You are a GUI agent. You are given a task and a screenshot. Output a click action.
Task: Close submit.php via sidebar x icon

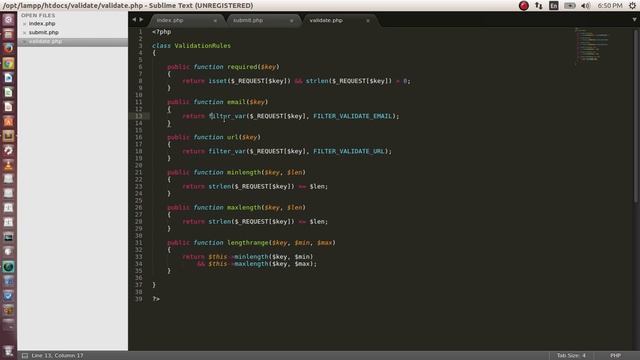click(x=24, y=33)
